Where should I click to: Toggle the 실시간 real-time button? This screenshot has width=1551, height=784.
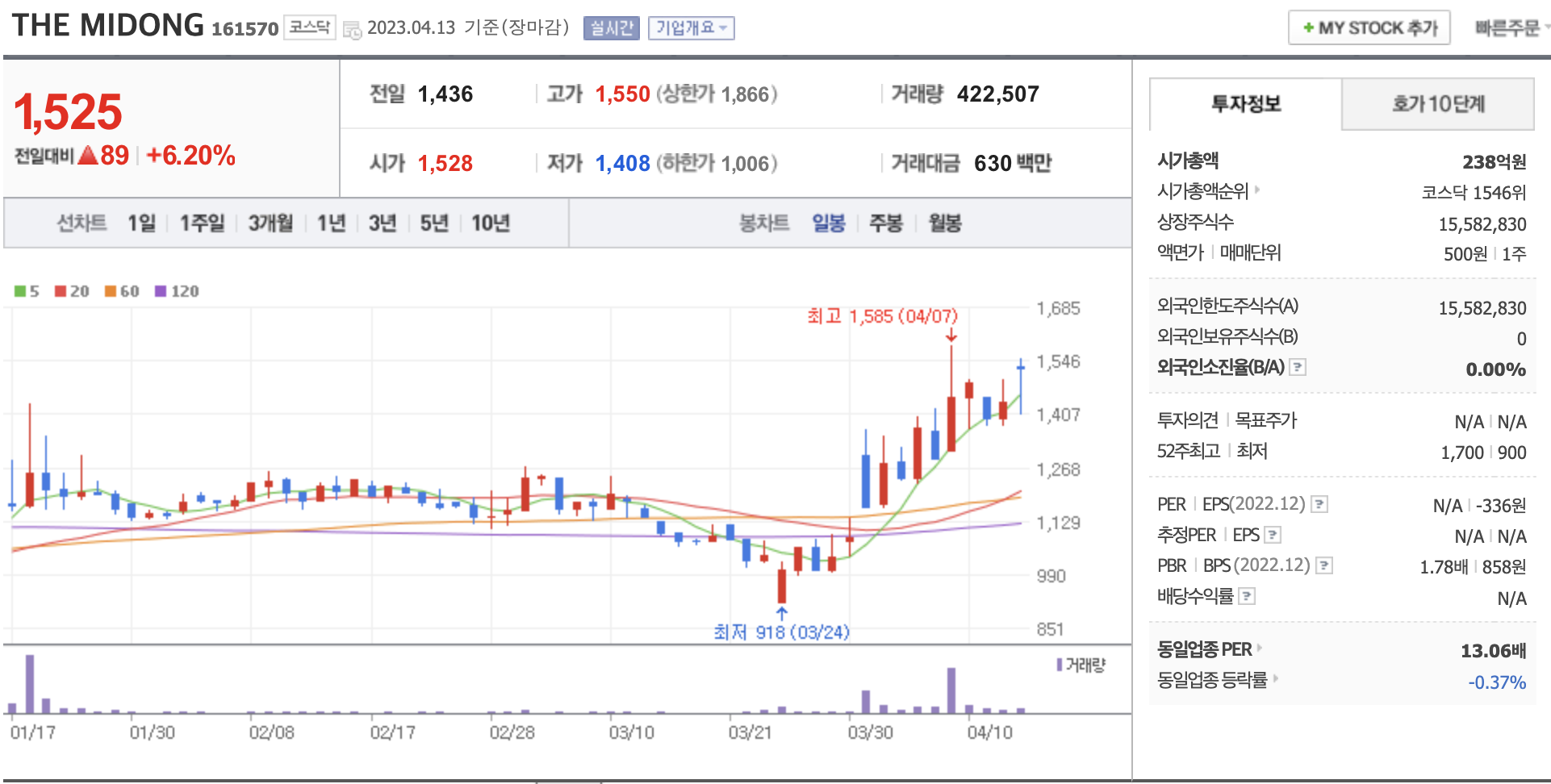(x=611, y=28)
